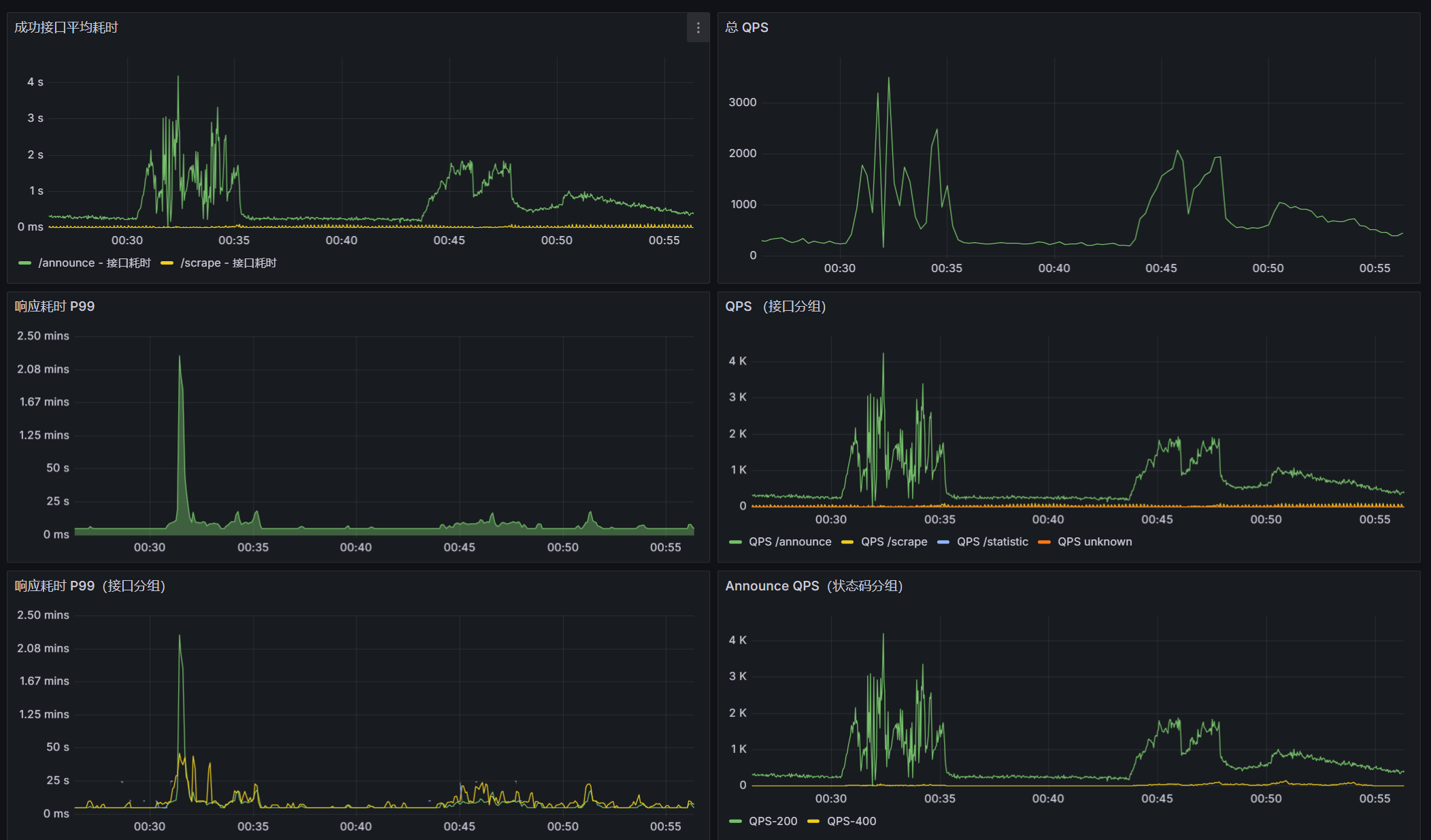Toggle the /scrape - 接口耗时 legend series
The width and height of the screenshot is (1431, 840).
click(229, 263)
